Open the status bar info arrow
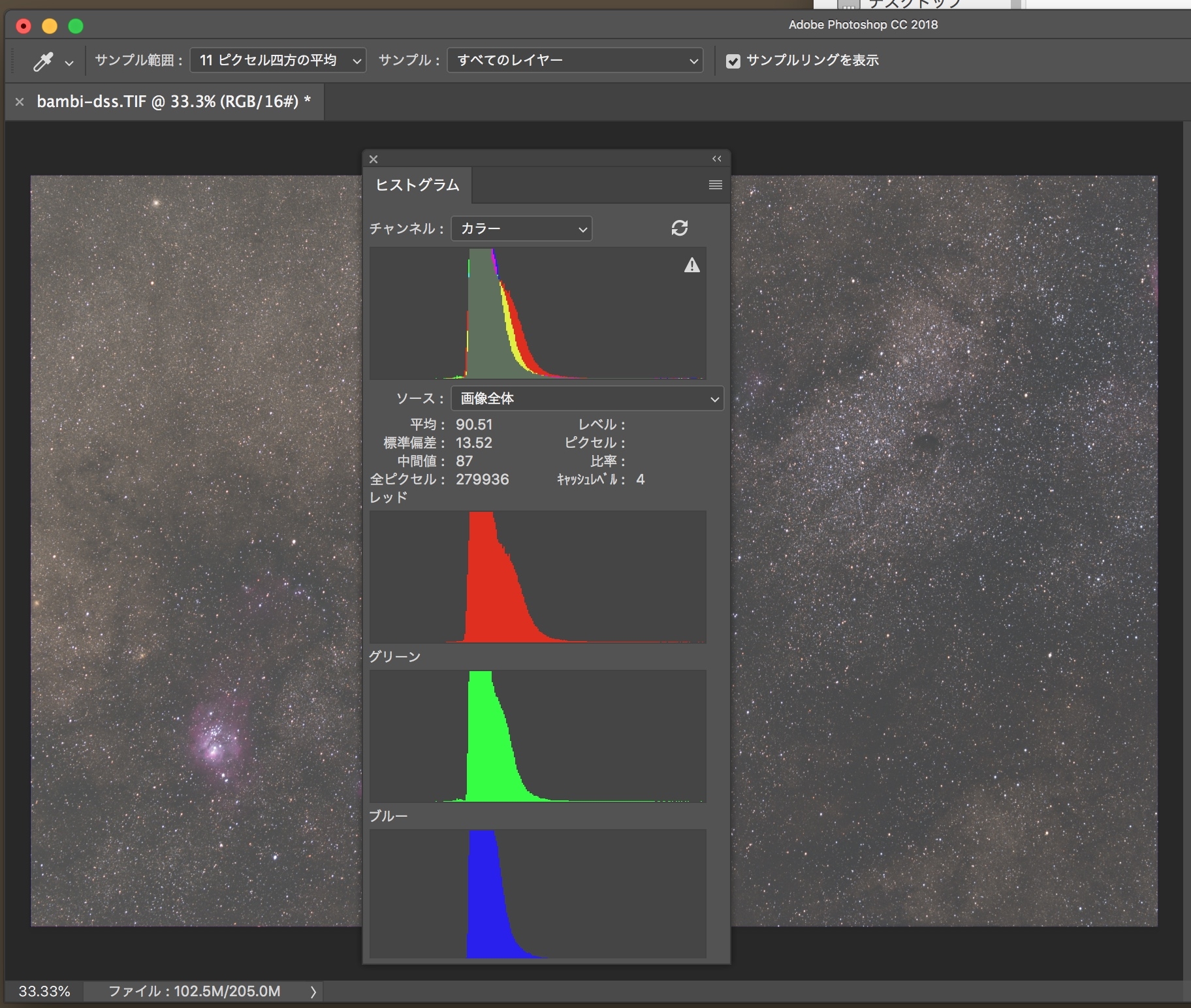The width and height of the screenshot is (1191, 1008). (313, 992)
